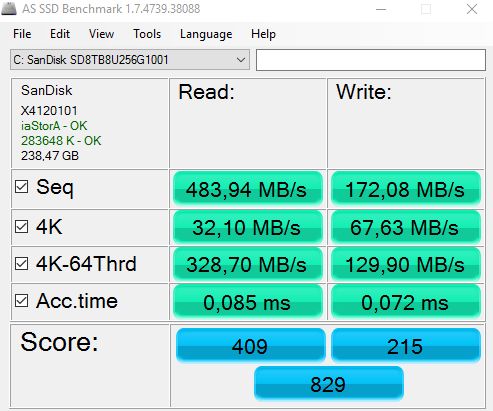493x411 pixels.
Task: Disable the 4K-64Thrd test checkbox
Action: click(x=21, y=264)
